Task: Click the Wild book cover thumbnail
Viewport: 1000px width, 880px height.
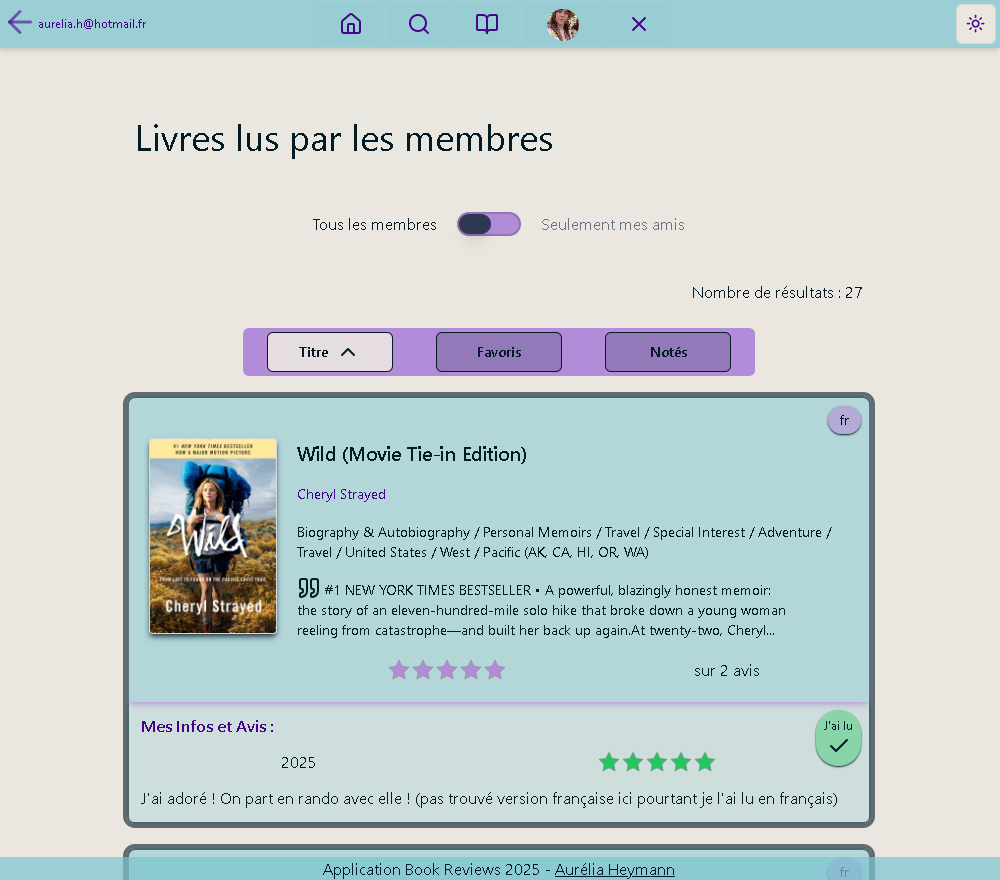Action: pyautogui.click(x=213, y=536)
